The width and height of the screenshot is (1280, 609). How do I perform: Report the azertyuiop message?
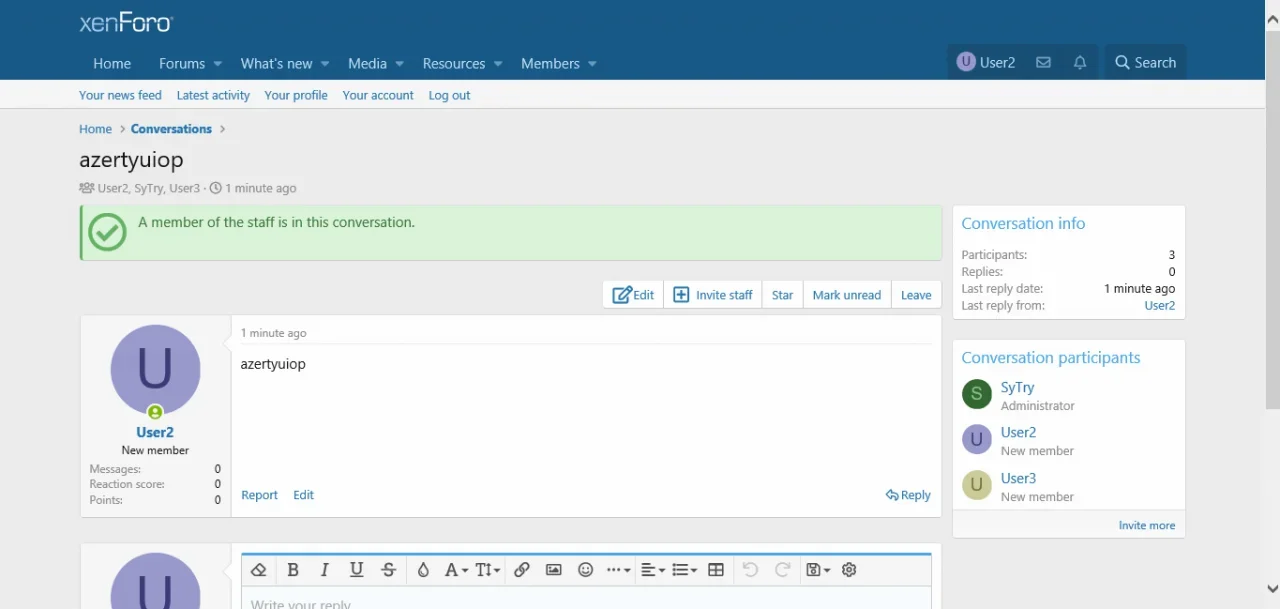(x=259, y=495)
